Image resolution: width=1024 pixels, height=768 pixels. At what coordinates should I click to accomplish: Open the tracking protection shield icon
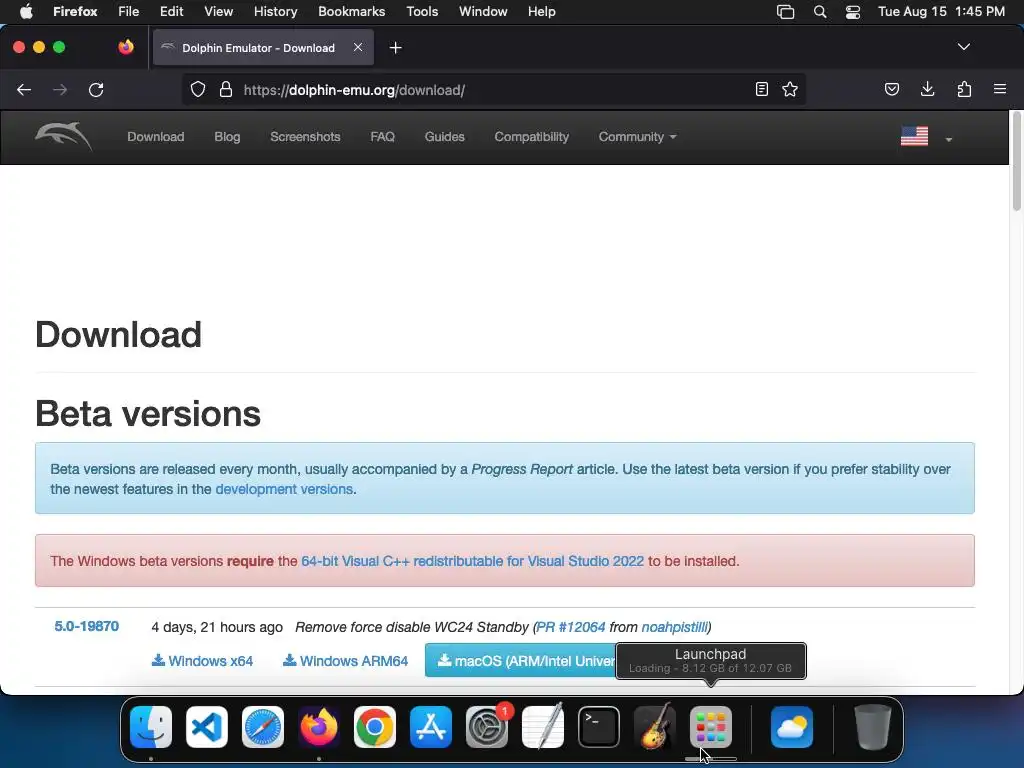click(x=198, y=89)
